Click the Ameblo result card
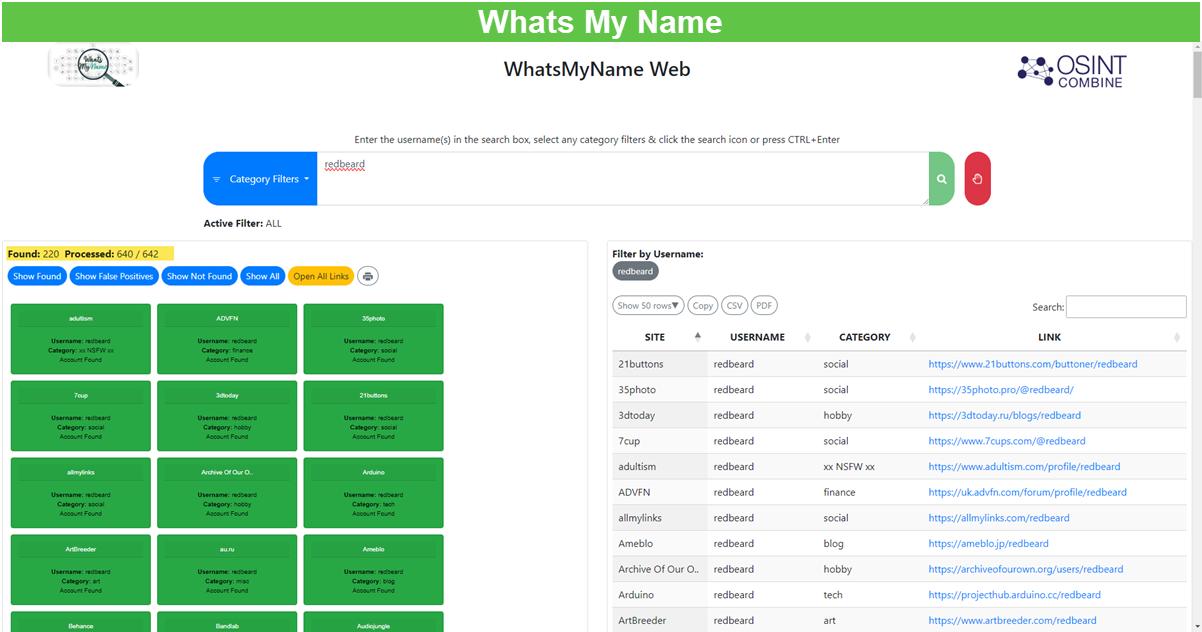 click(373, 570)
